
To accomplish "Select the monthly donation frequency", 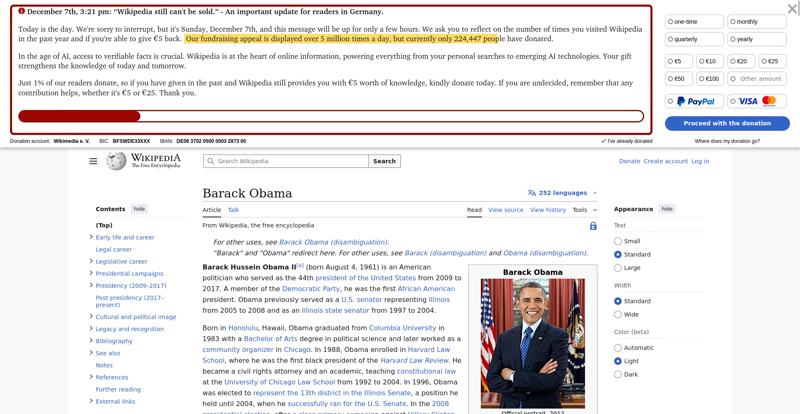I will point(757,22).
